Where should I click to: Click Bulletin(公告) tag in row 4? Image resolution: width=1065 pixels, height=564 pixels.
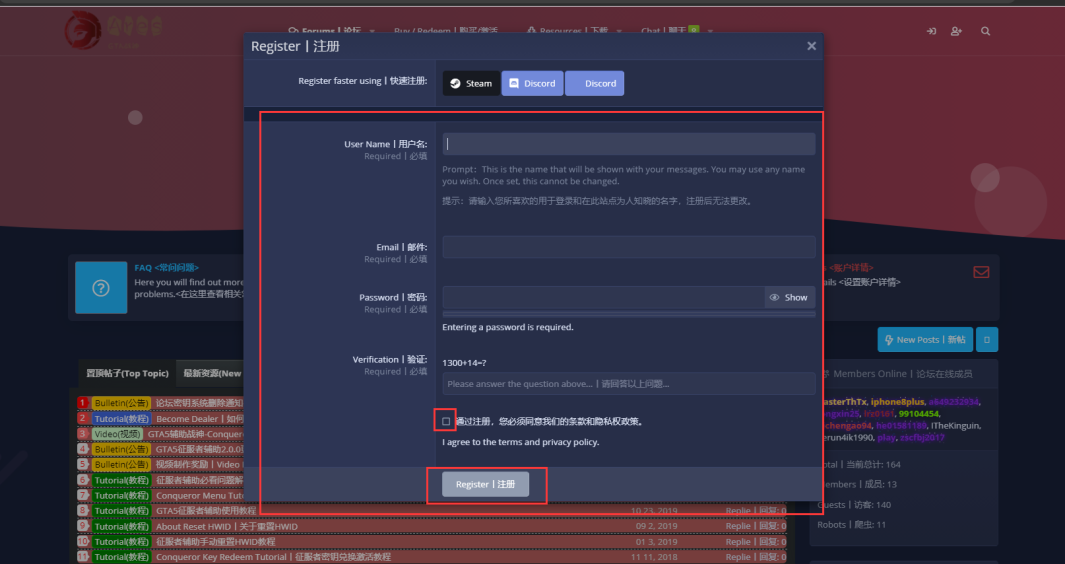pos(121,449)
